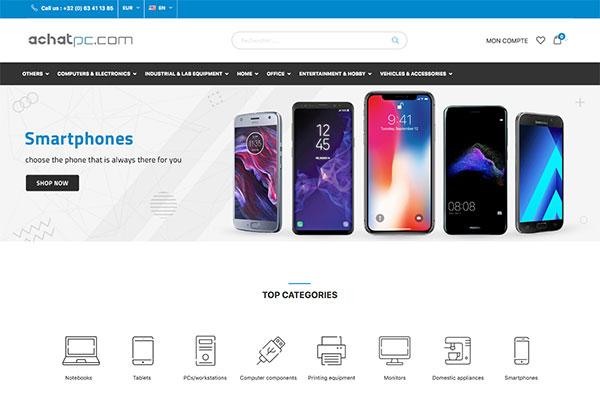
Task: Open the Entertainment & Hobby menu
Action: point(335,73)
